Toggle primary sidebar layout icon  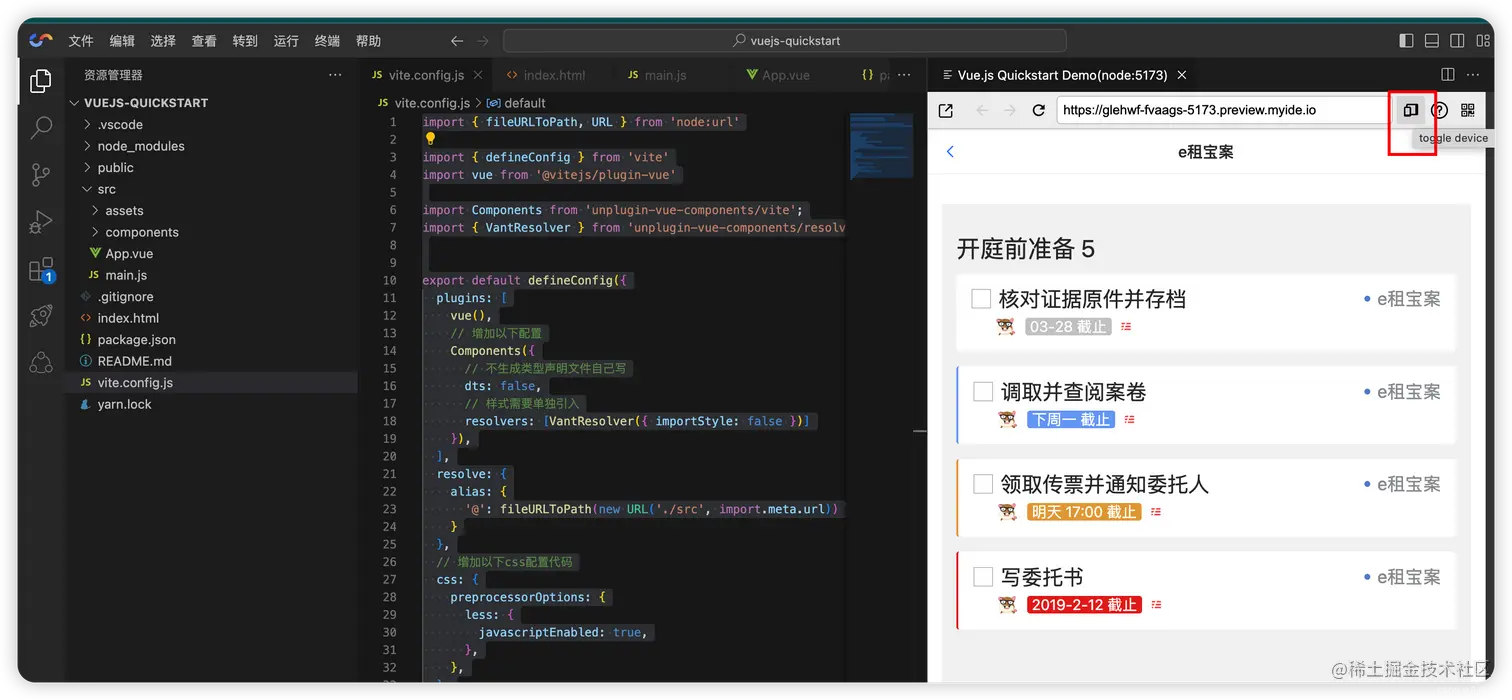tap(1406, 41)
